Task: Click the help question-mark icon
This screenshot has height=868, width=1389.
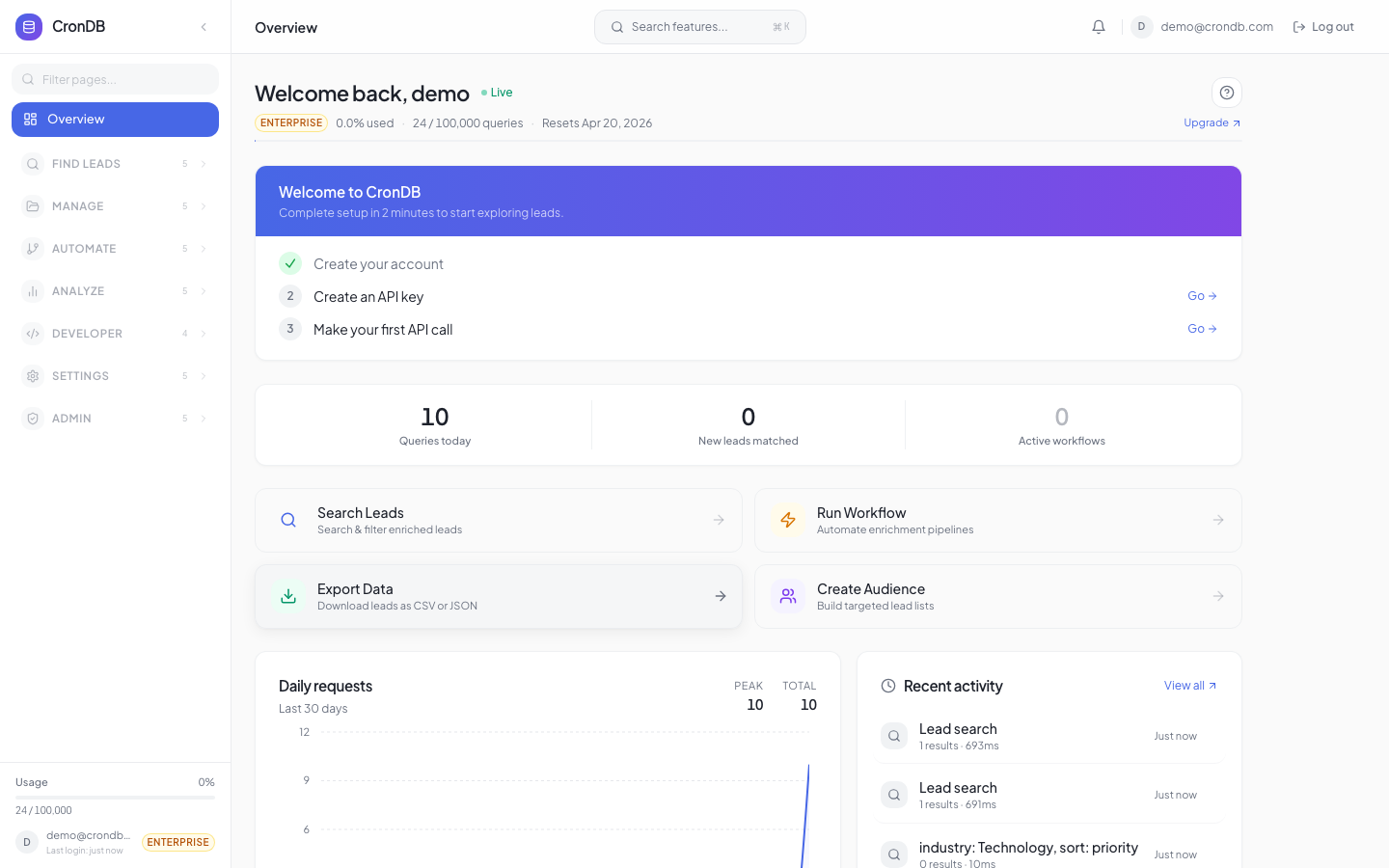Action: [x=1227, y=93]
